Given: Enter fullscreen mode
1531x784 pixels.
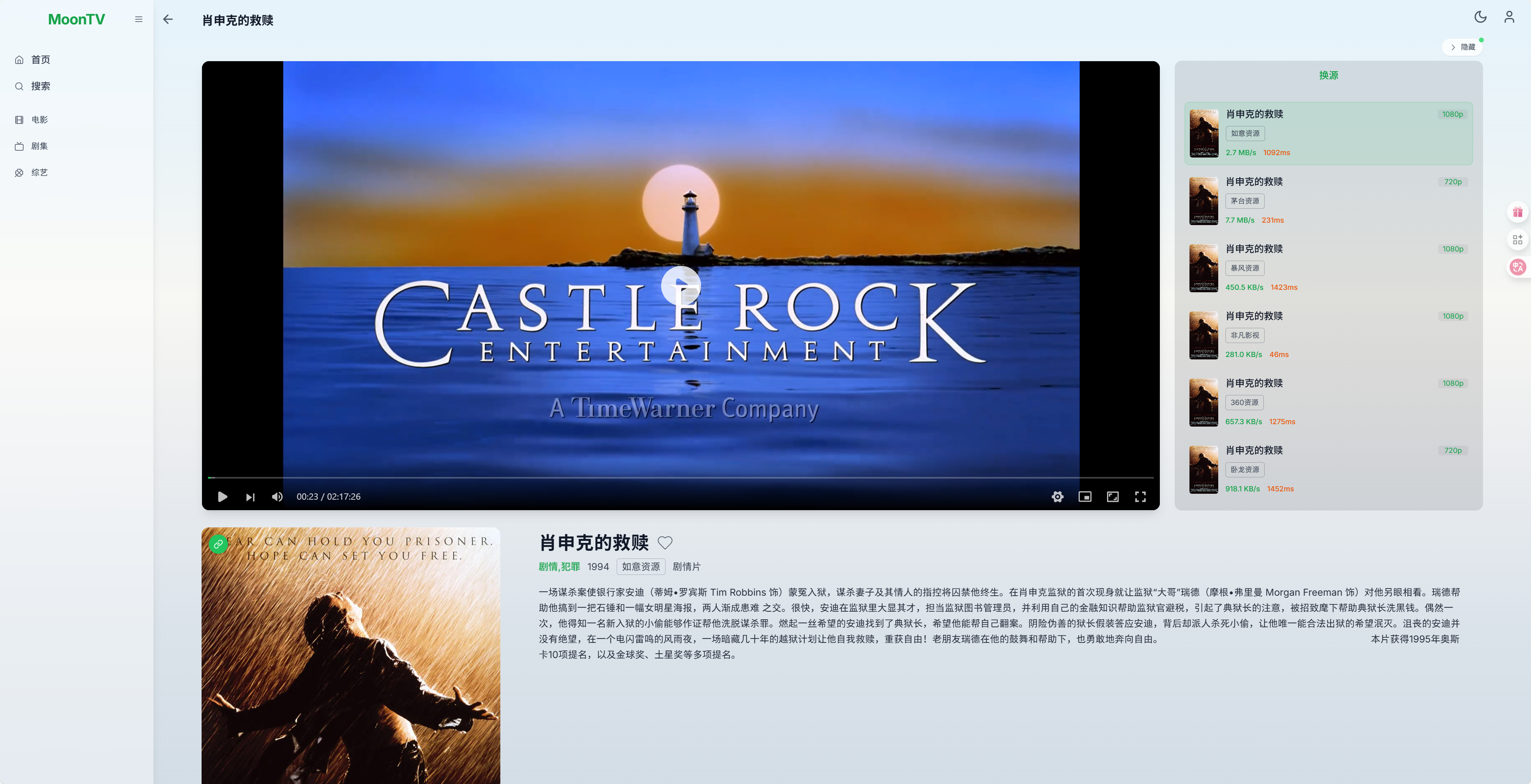Looking at the screenshot, I should pyautogui.click(x=1140, y=497).
